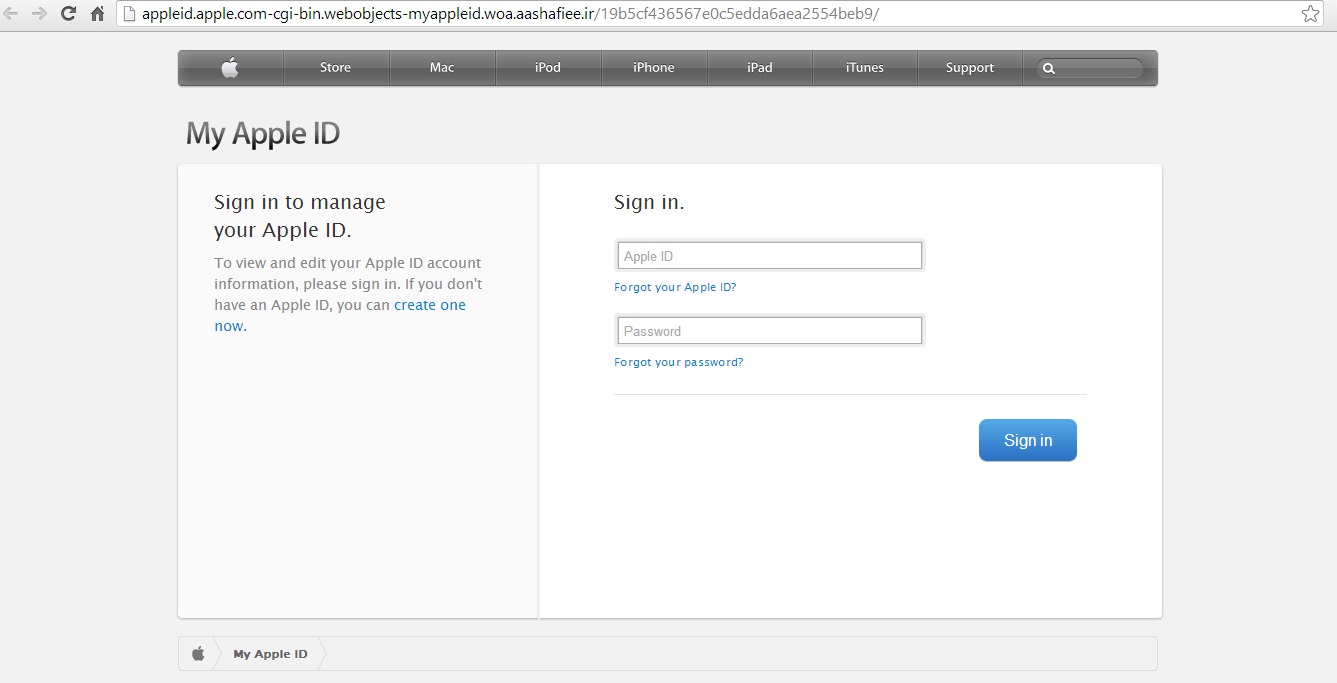
Task: Click the Apple logo in footer breadcrumb
Action: click(198, 654)
